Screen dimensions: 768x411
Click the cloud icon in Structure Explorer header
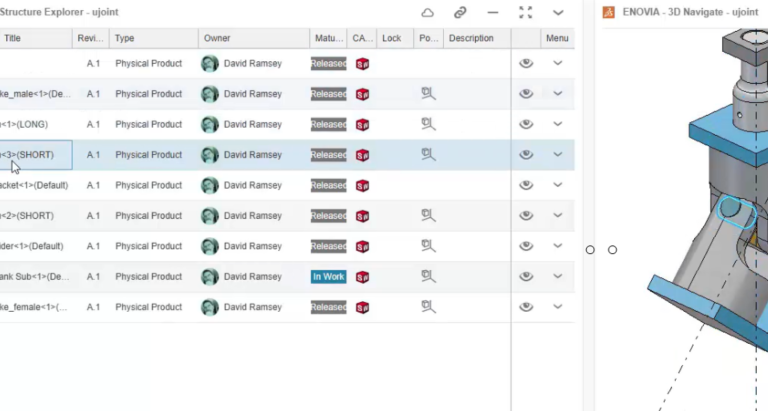click(x=428, y=13)
